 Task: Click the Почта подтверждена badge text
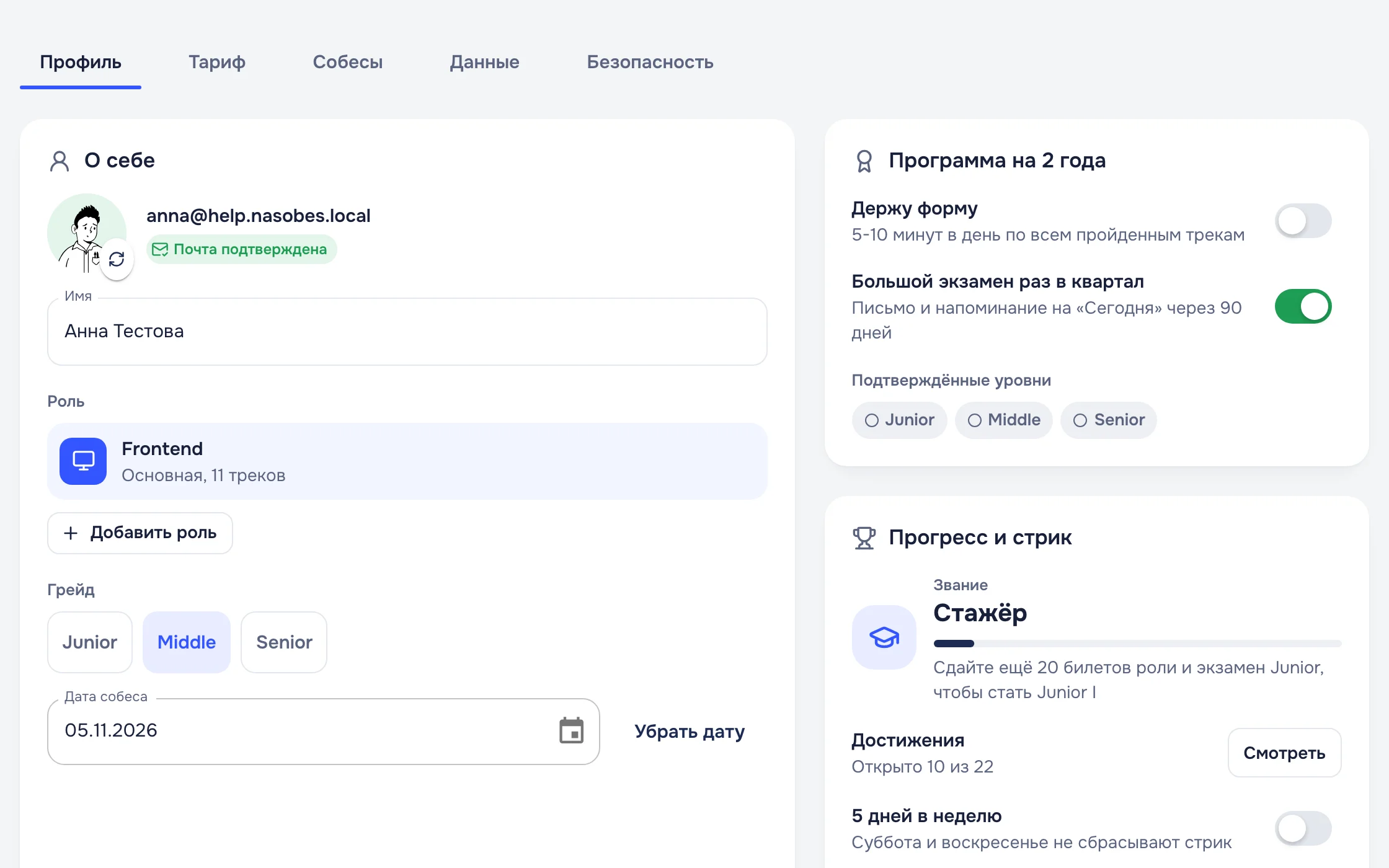250,249
